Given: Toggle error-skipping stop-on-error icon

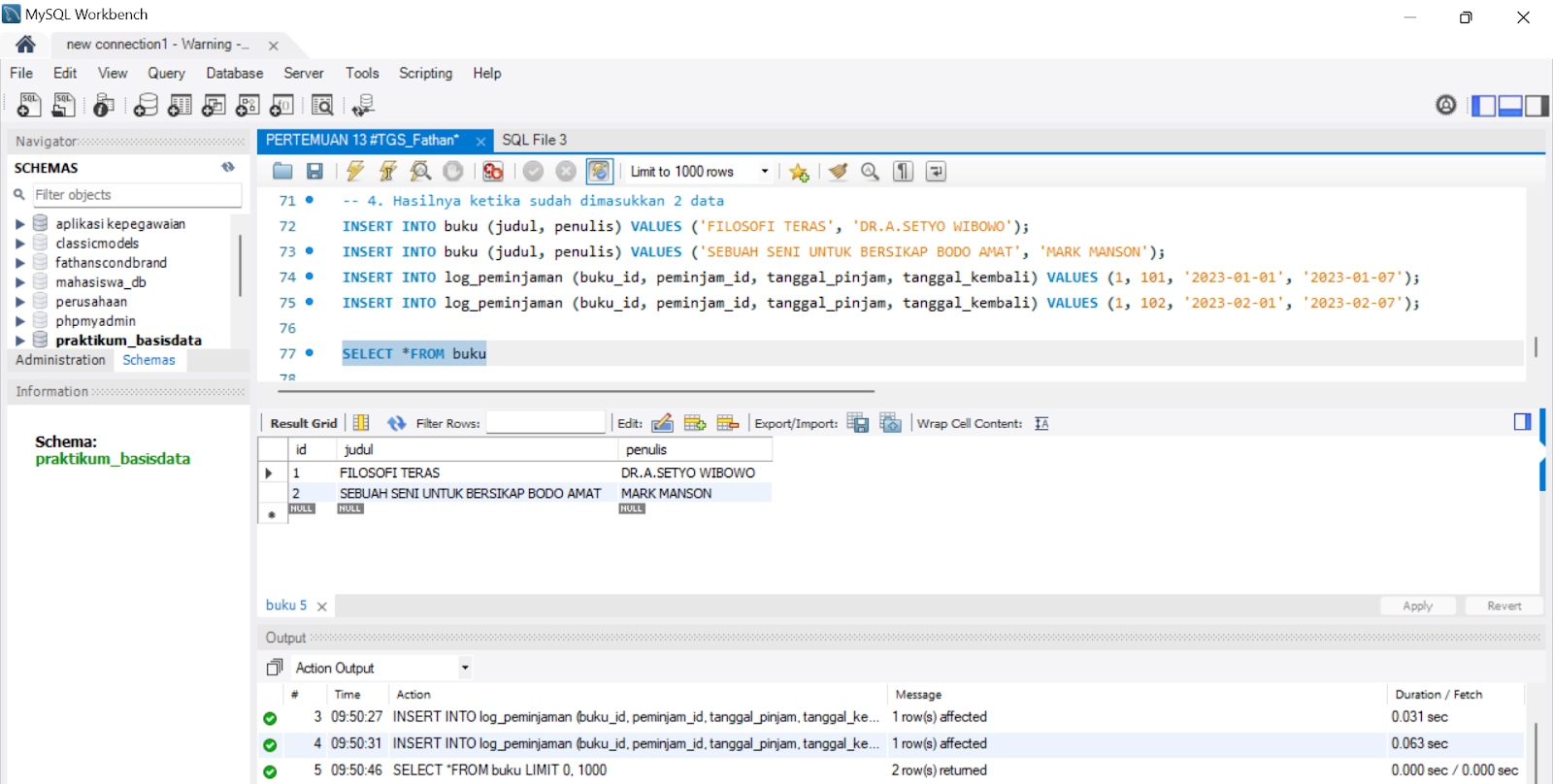Looking at the screenshot, I should coord(493,172).
